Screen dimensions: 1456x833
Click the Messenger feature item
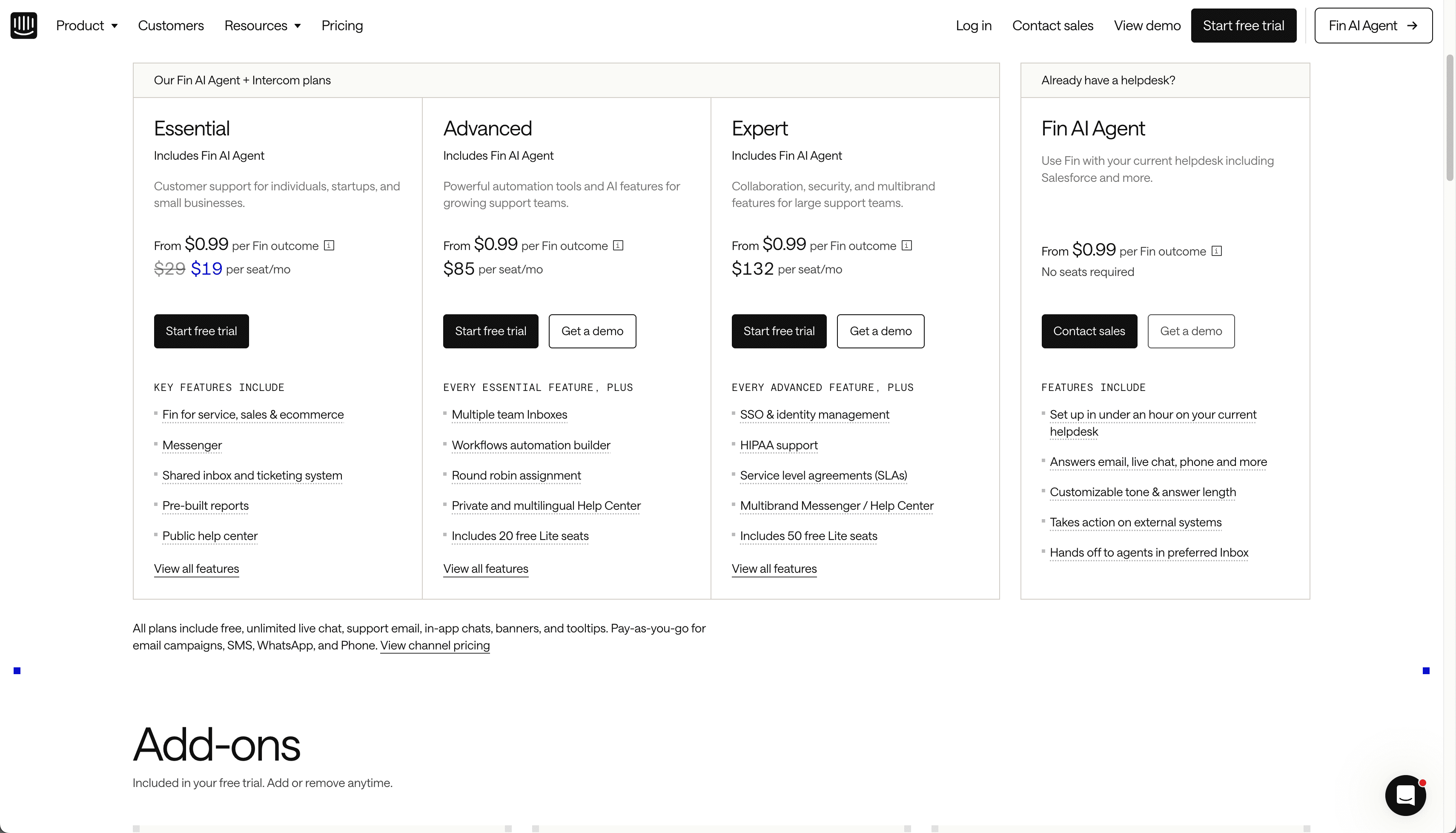(x=192, y=445)
